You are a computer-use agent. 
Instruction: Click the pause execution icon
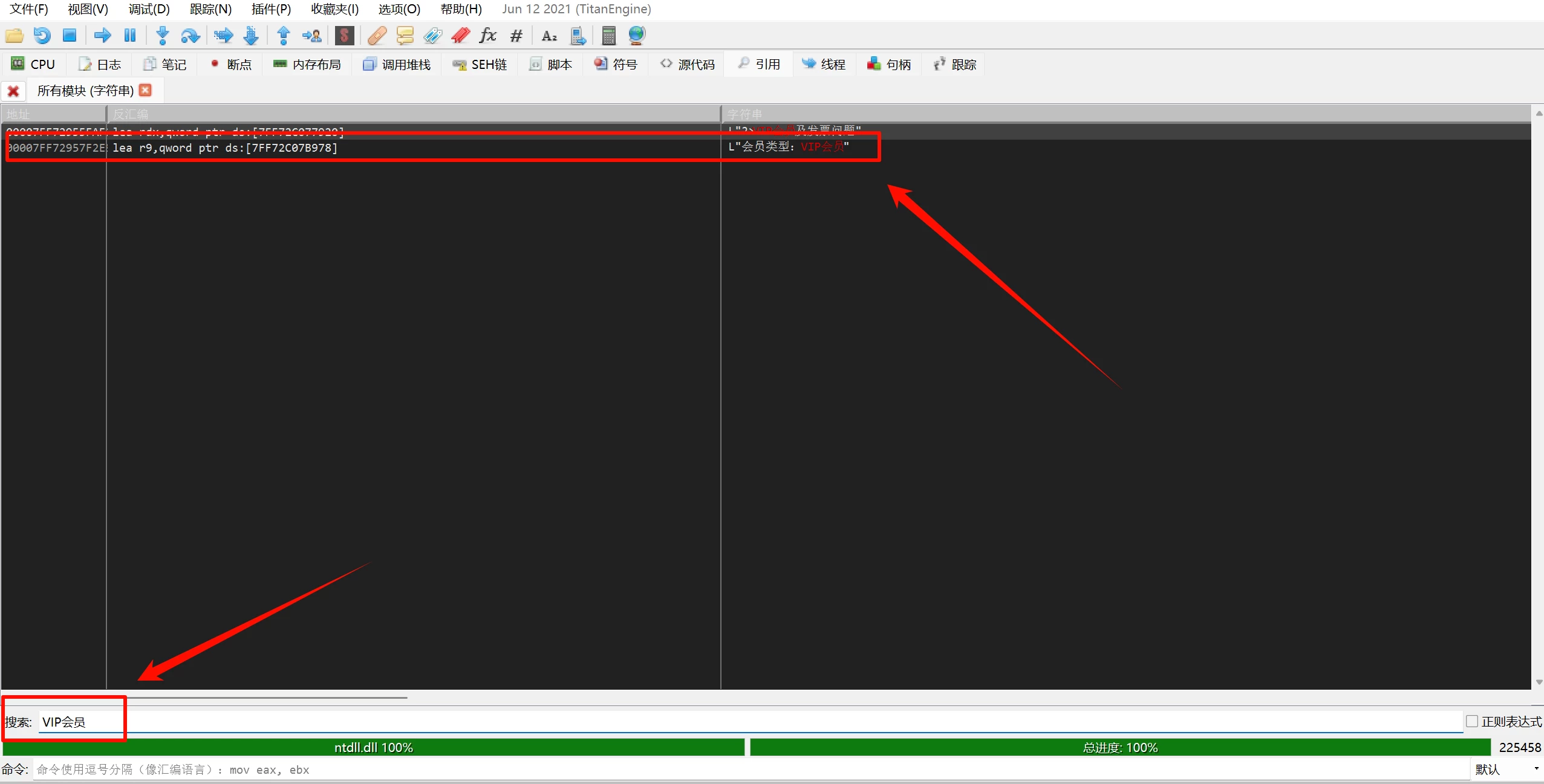[129, 36]
